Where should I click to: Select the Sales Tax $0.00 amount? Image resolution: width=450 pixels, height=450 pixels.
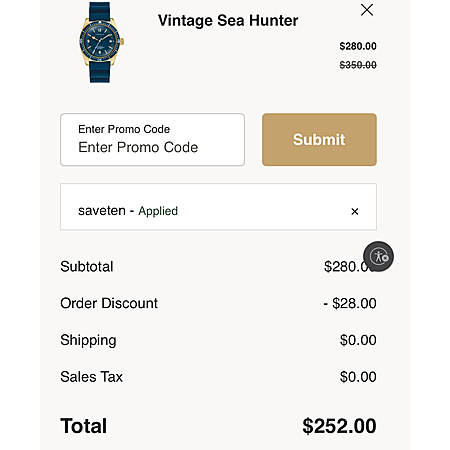(x=358, y=377)
